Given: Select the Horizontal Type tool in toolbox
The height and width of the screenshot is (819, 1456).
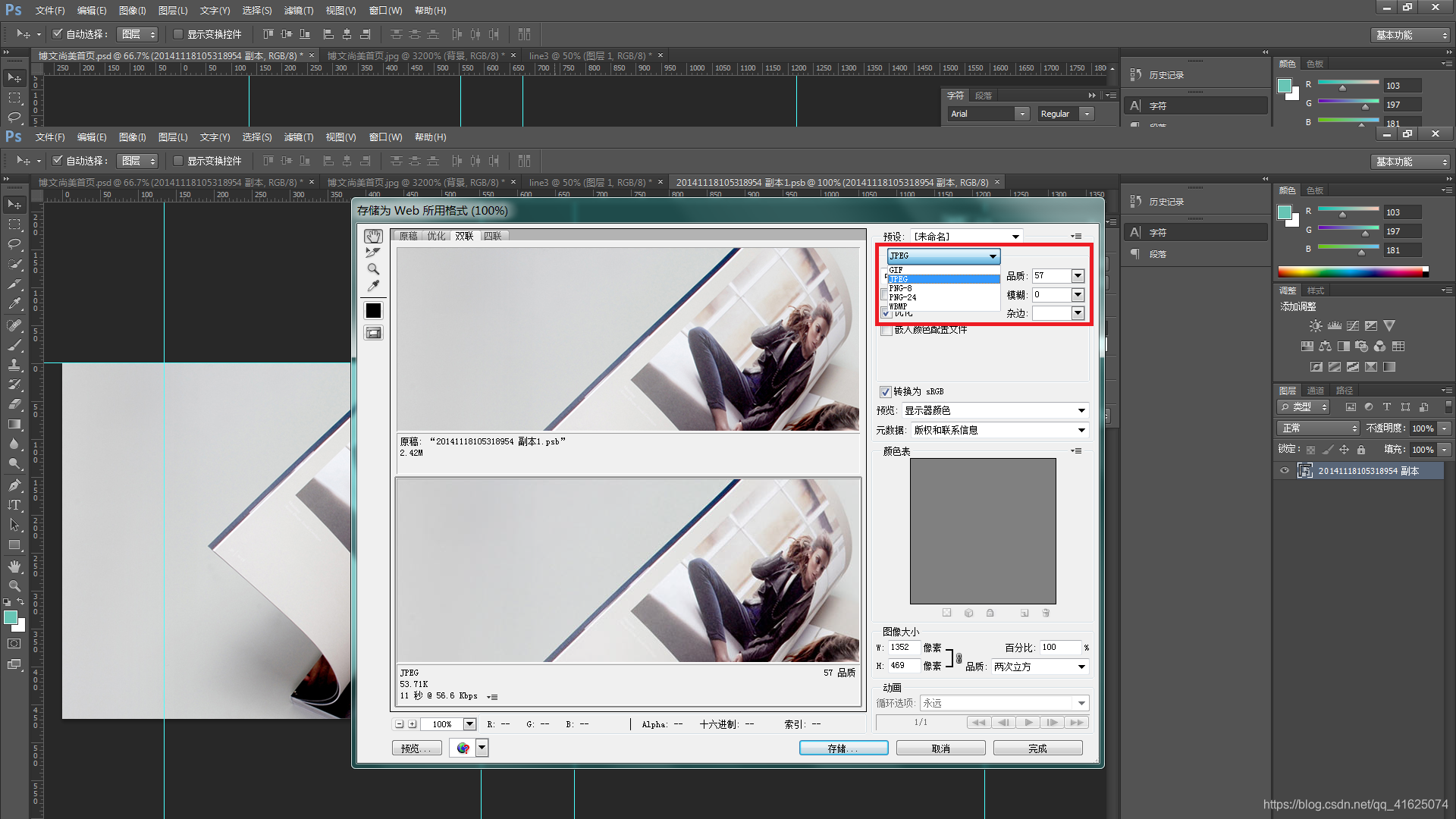Looking at the screenshot, I should tap(14, 505).
